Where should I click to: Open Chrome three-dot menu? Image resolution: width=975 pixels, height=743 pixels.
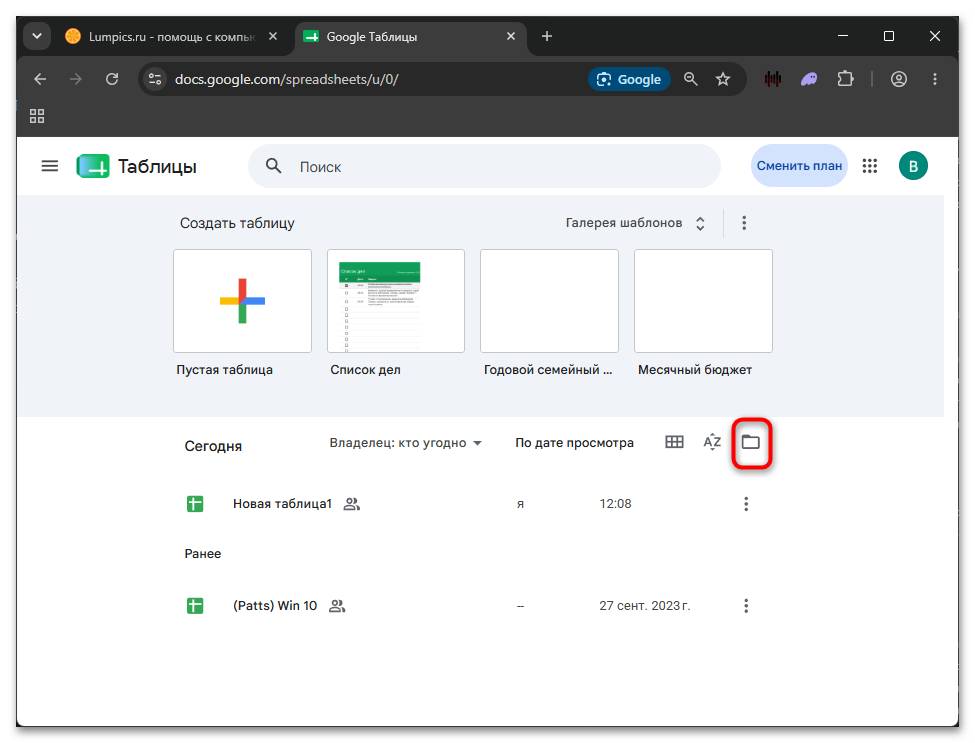point(935,79)
